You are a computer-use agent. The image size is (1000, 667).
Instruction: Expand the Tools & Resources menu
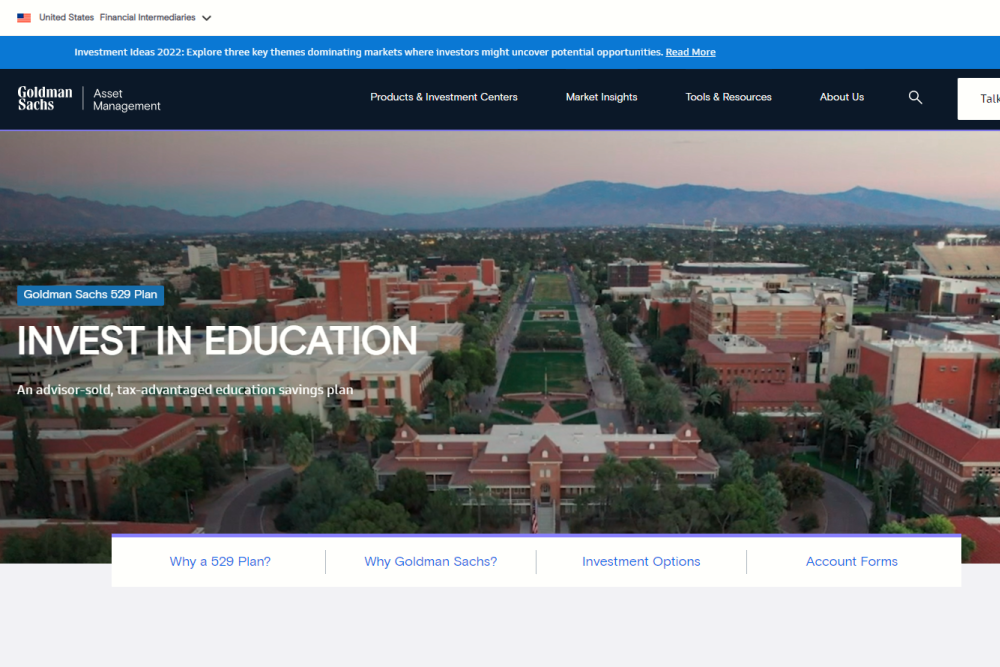pyautogui.click(x=728, y=98)
